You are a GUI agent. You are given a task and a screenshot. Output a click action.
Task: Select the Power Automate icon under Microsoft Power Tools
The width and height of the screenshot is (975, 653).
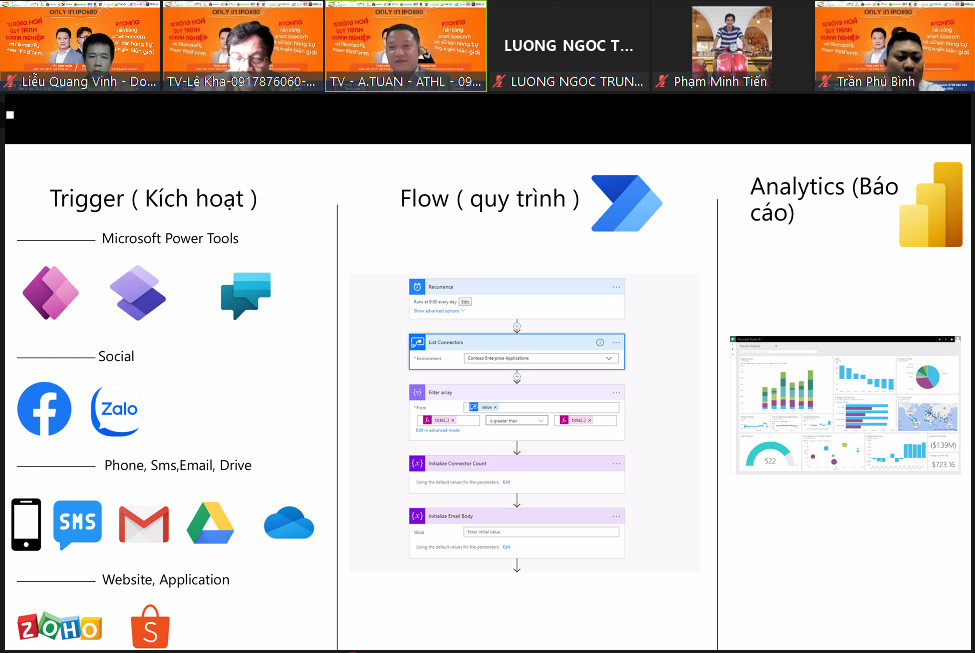click(137, 293)
